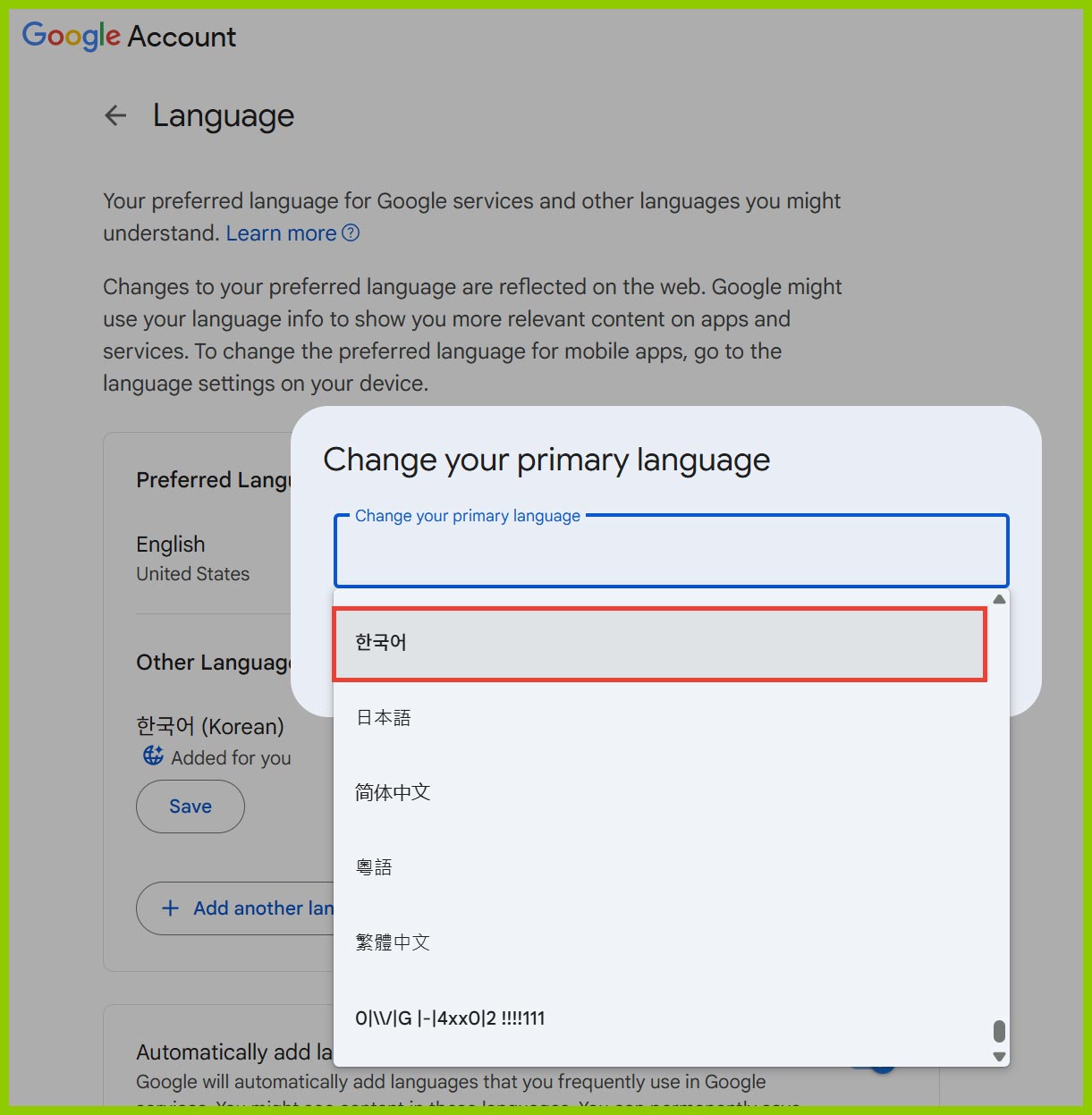
Task: Click the plus icon on Add another language
Action: pos(170,908)
